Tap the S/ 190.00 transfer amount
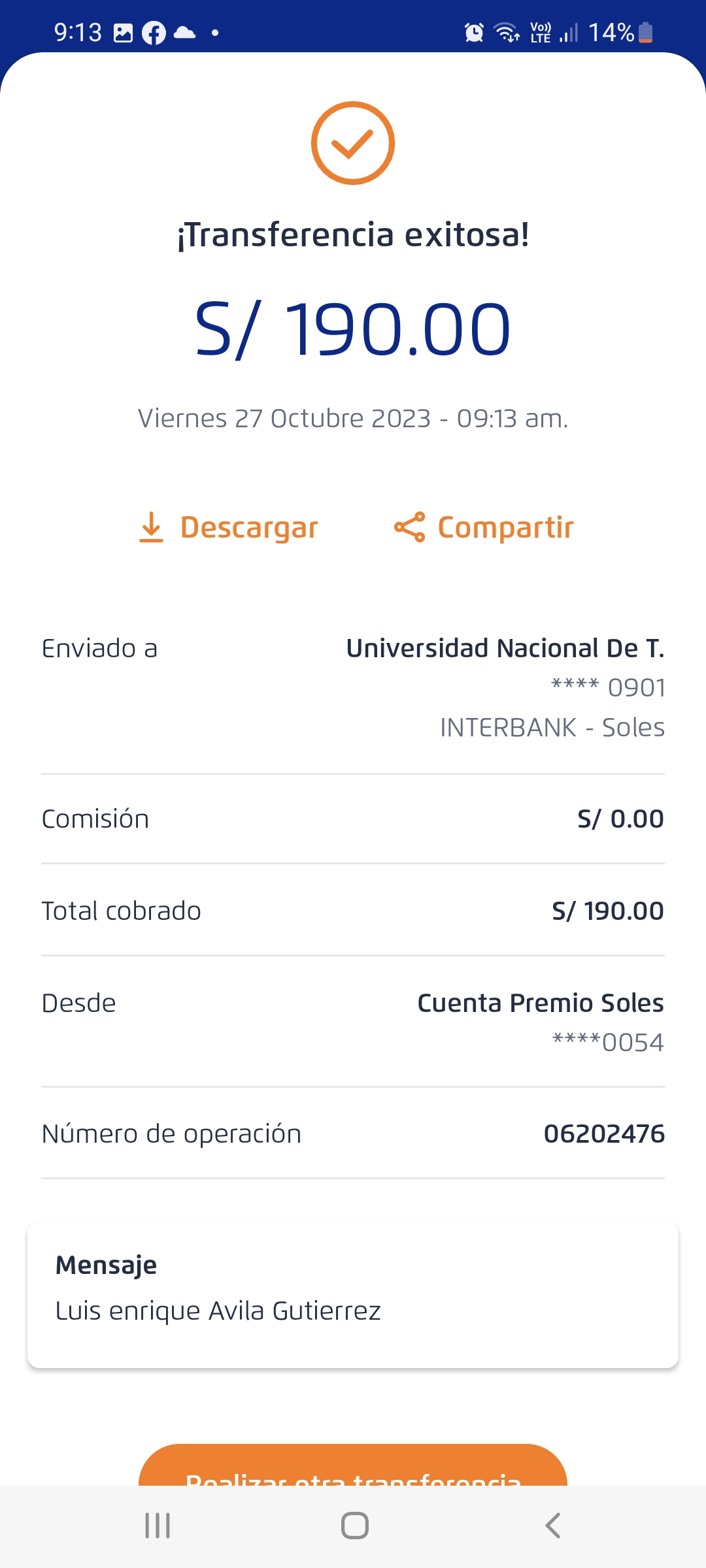The image size is (706, 1568). click(353, 329)
